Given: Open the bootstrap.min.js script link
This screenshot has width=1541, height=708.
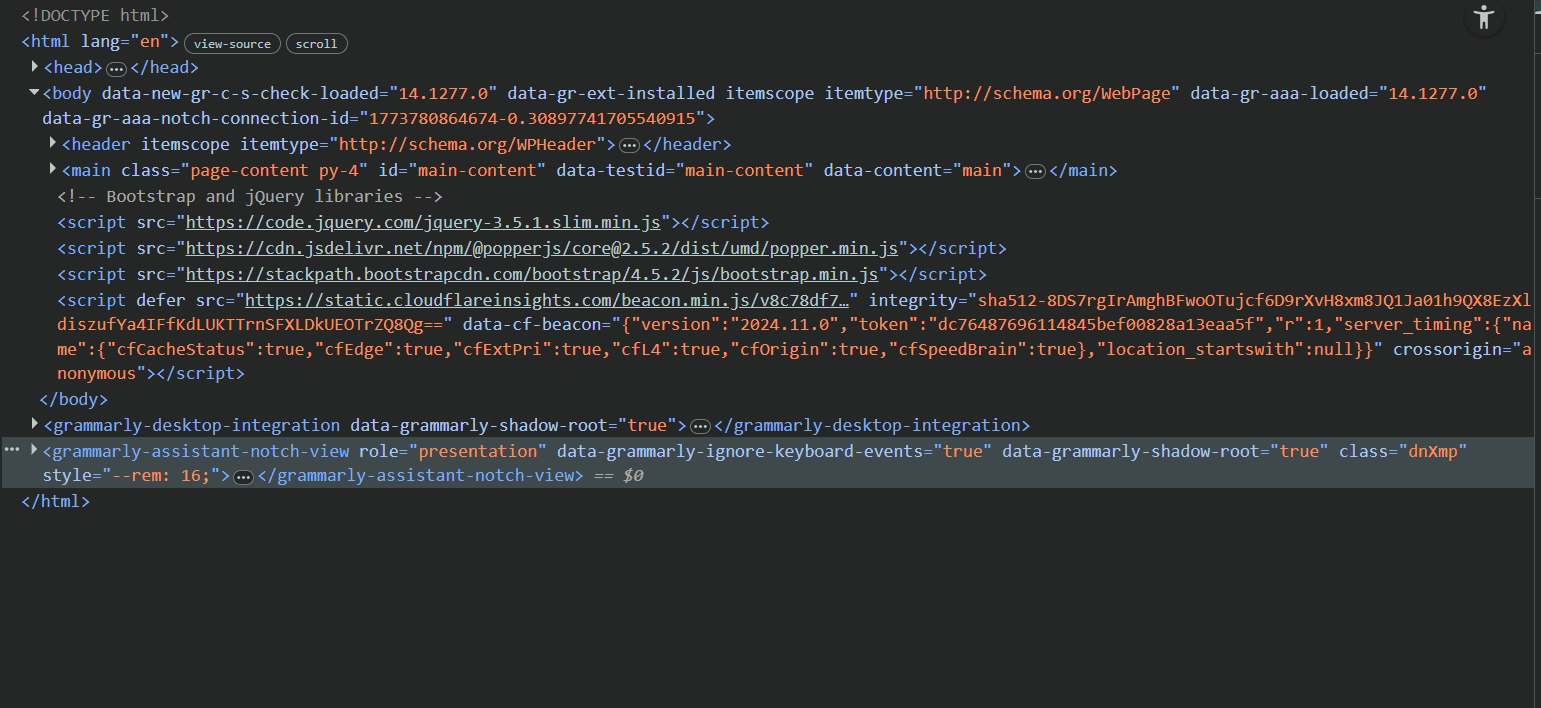Looking at the screenshot, I should pos(532,274).
